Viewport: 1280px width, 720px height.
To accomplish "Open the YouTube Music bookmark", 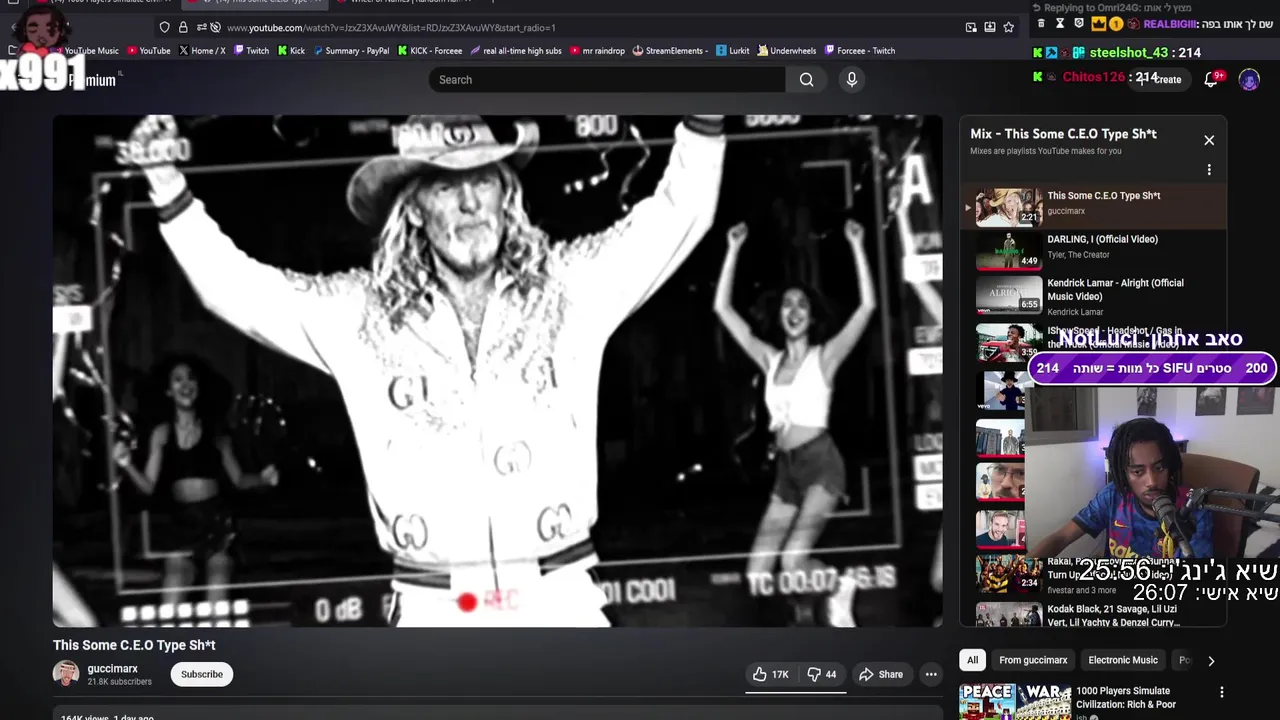I will (86, 51).
